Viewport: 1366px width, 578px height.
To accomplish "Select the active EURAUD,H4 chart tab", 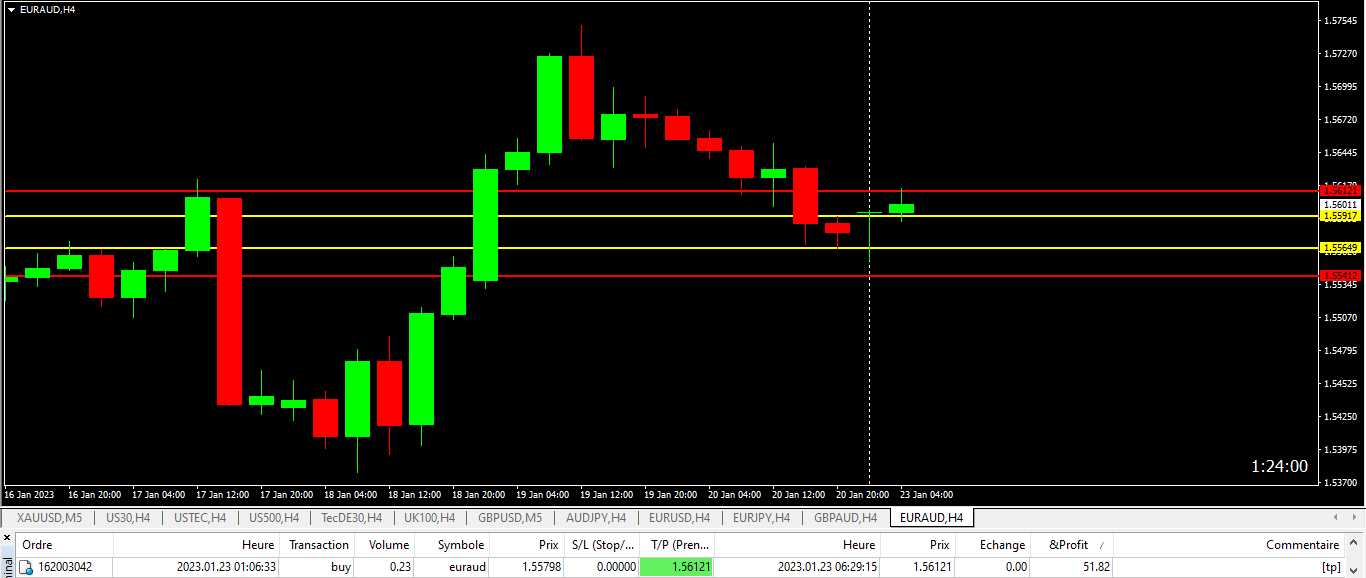I will point(931,517).
